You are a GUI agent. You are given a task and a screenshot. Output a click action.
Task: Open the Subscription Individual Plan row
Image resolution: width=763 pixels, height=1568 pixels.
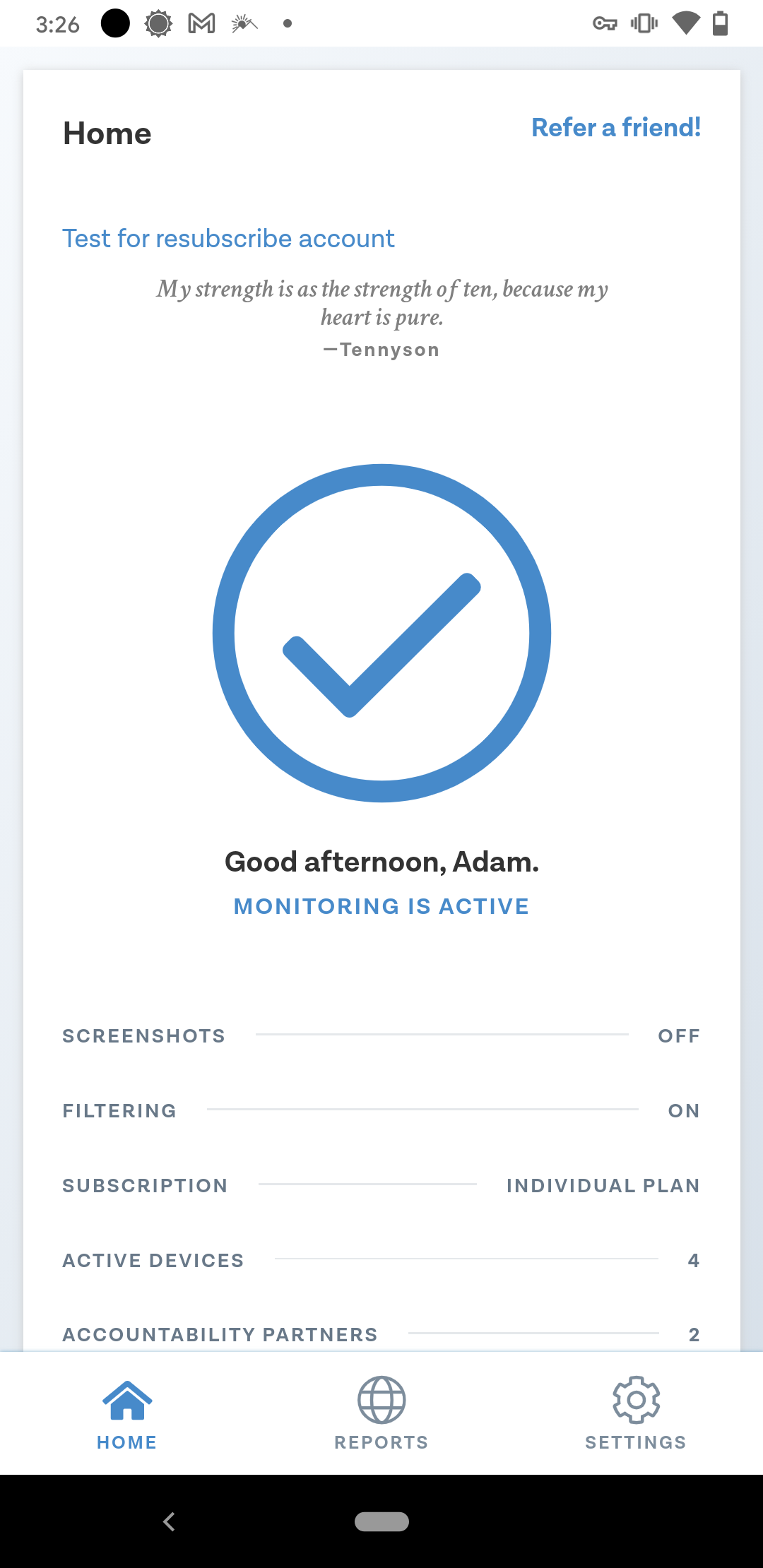[381, 1185]
